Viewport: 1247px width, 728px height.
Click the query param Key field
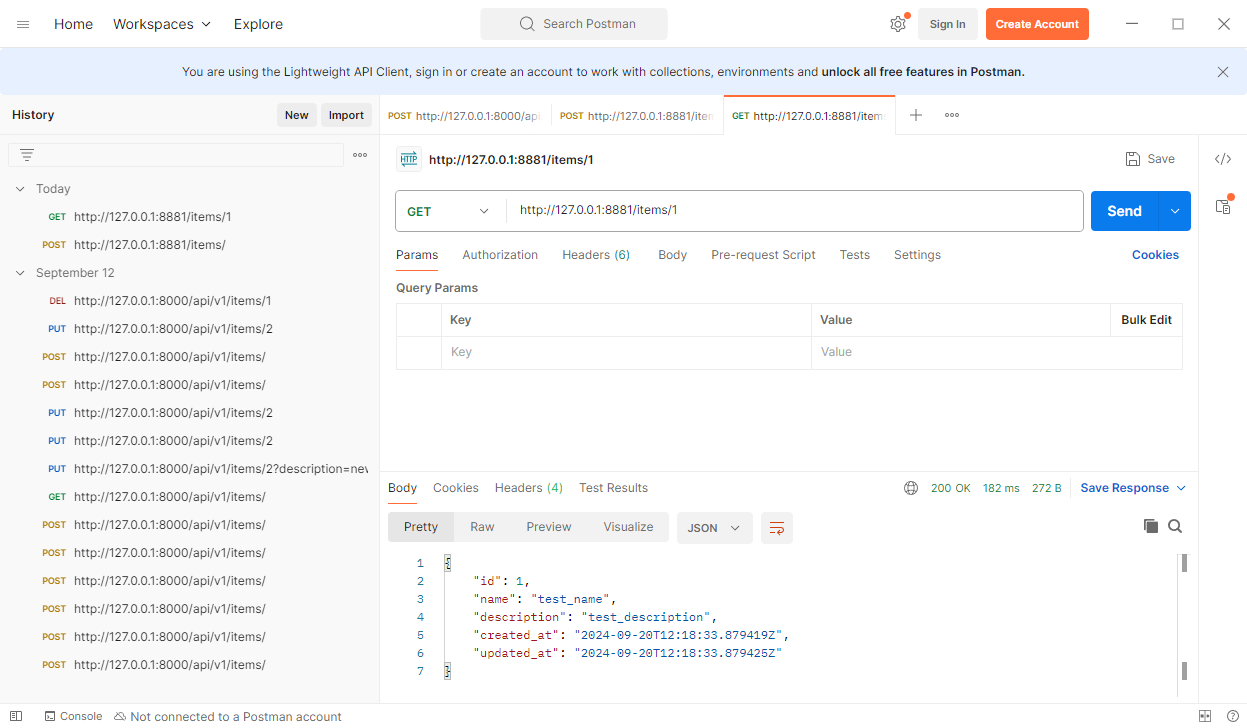626,352
